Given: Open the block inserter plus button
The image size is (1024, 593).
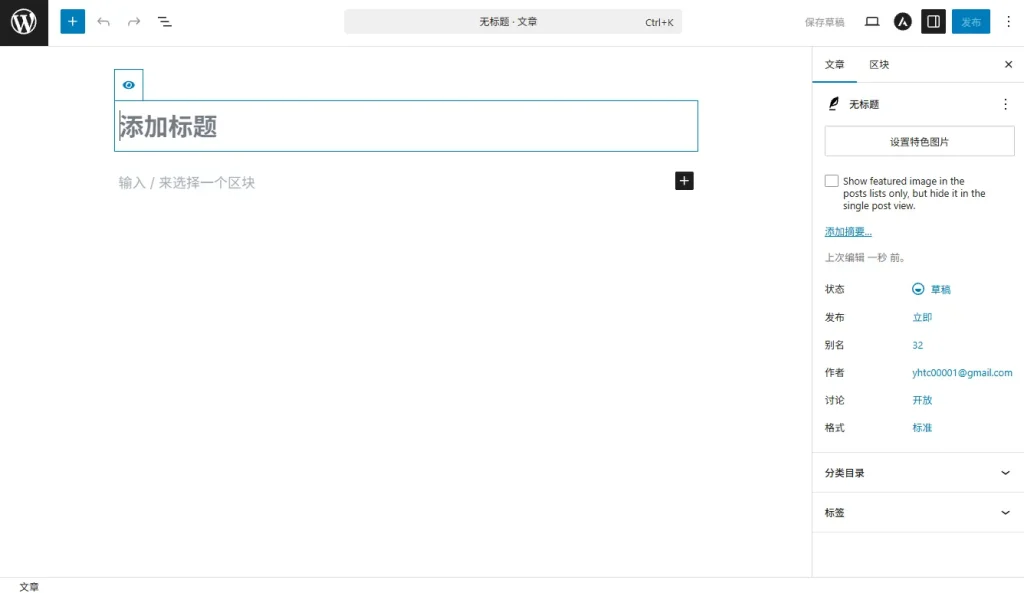Looking at the screenshot, I should point(72,21).
